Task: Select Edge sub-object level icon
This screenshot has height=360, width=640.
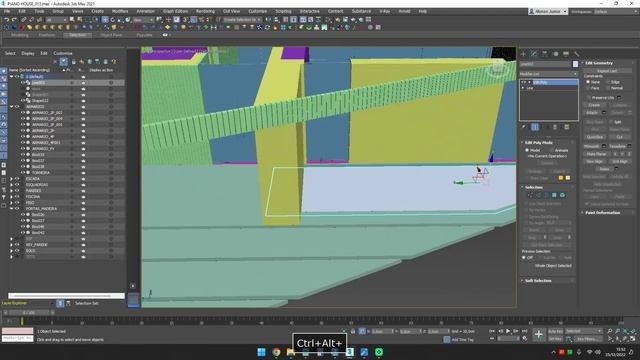Action: click(x=538, y=196)
